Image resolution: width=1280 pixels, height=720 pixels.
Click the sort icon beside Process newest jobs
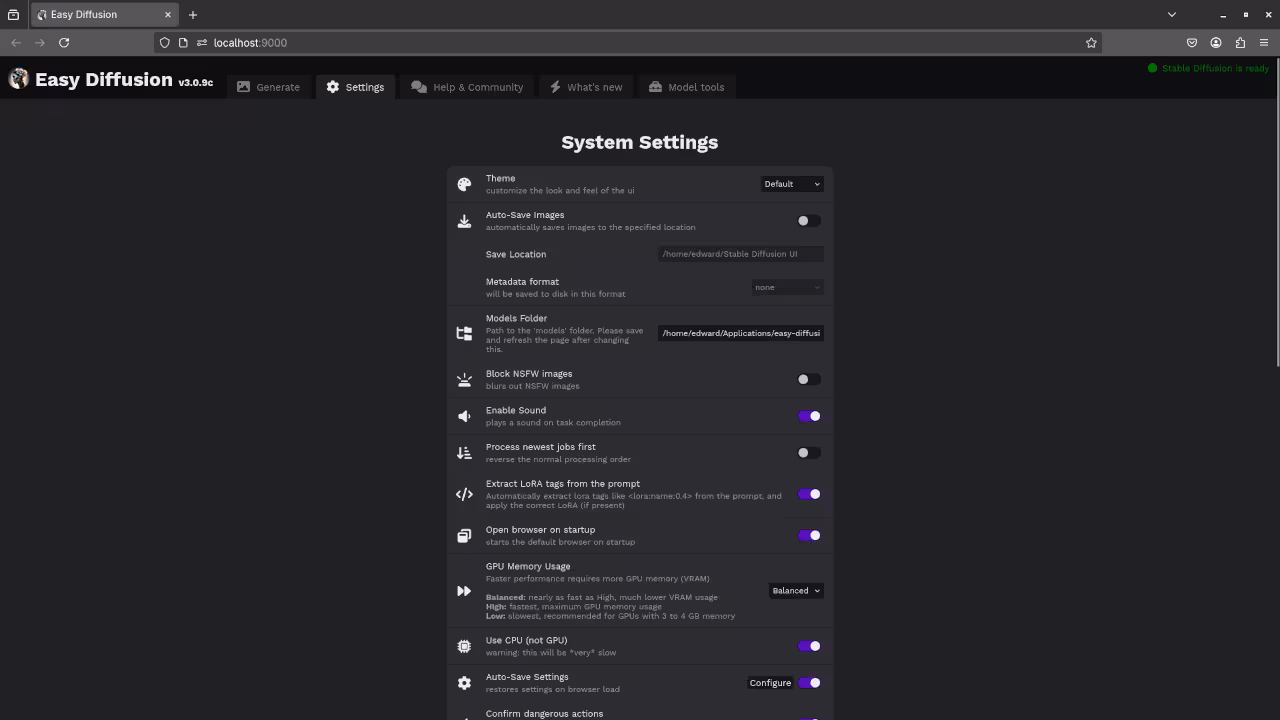pyautogui.click(x=464, y=453)
